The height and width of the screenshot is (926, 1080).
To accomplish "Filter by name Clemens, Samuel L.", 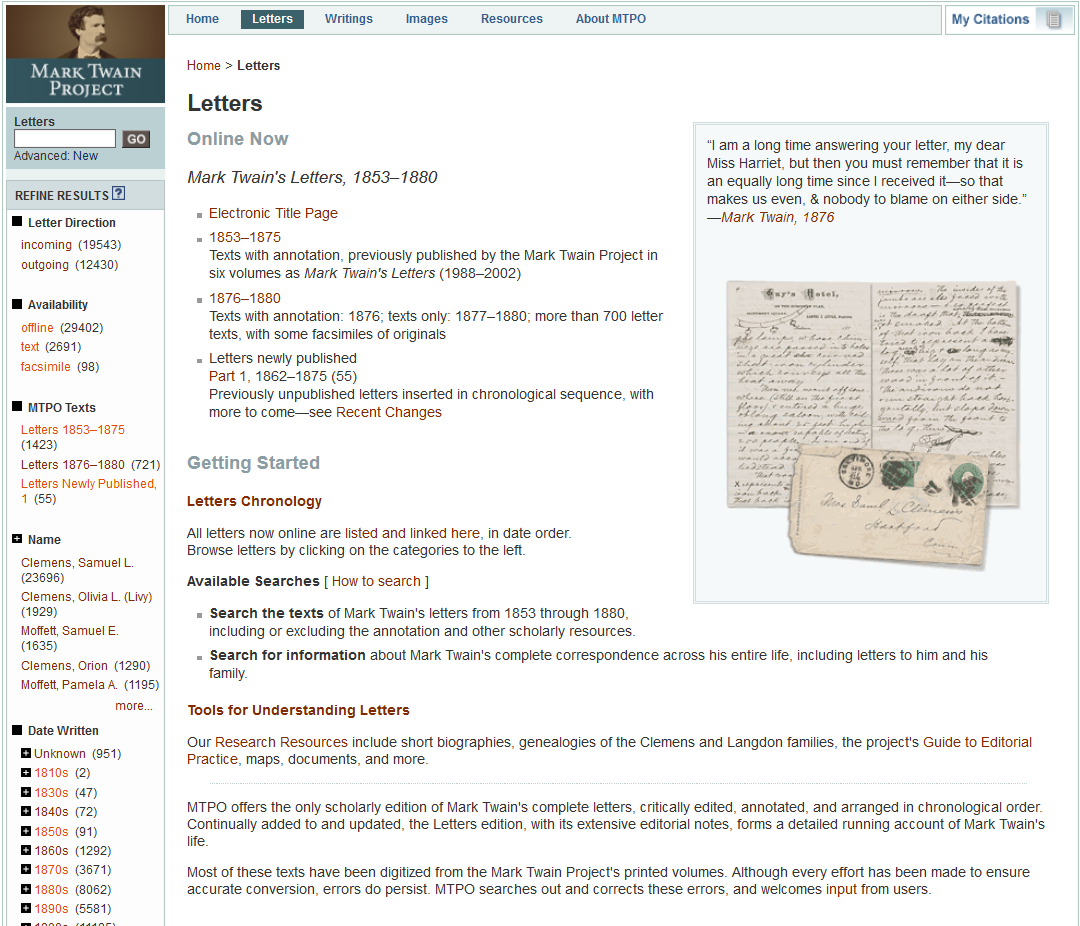I will pyautogui.click(x=77, y=562).
